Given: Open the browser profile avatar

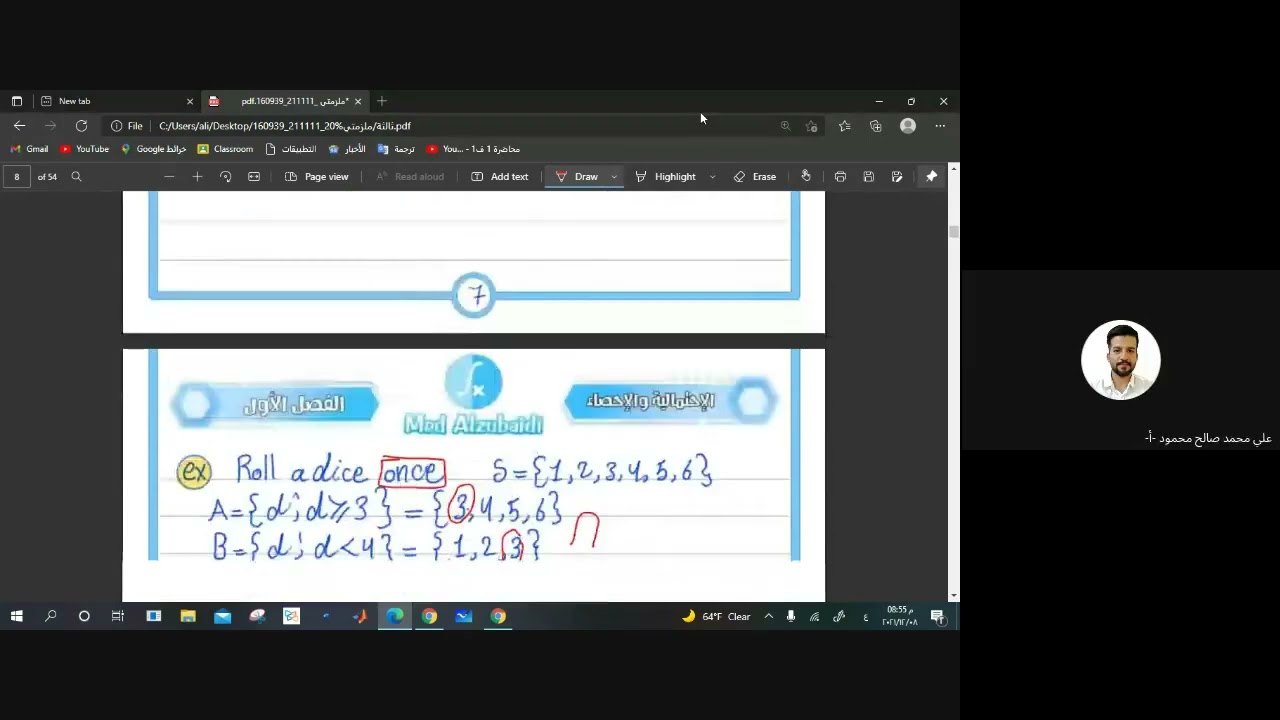Looking at the screenshot, I should pyautogui.click(x=908, y=126).
